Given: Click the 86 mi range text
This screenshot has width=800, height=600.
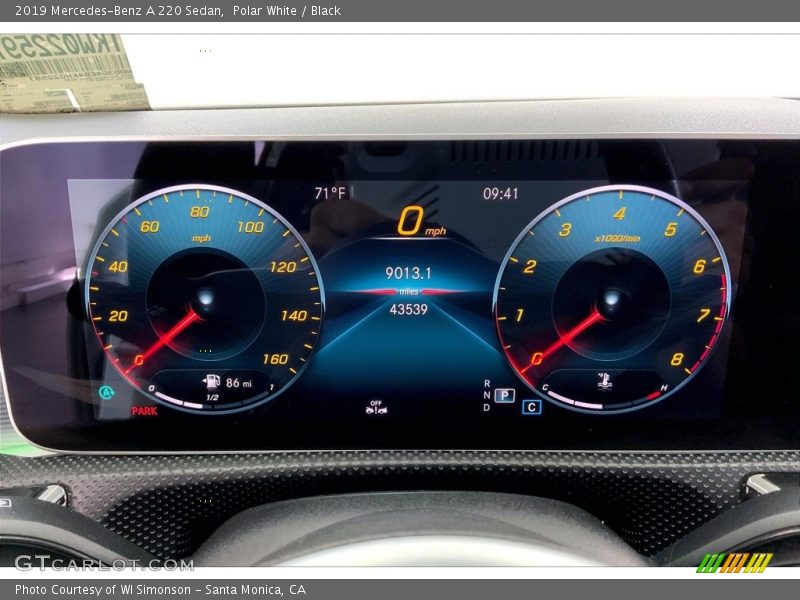Looking at the screenshot, I should tap(238, 382).
